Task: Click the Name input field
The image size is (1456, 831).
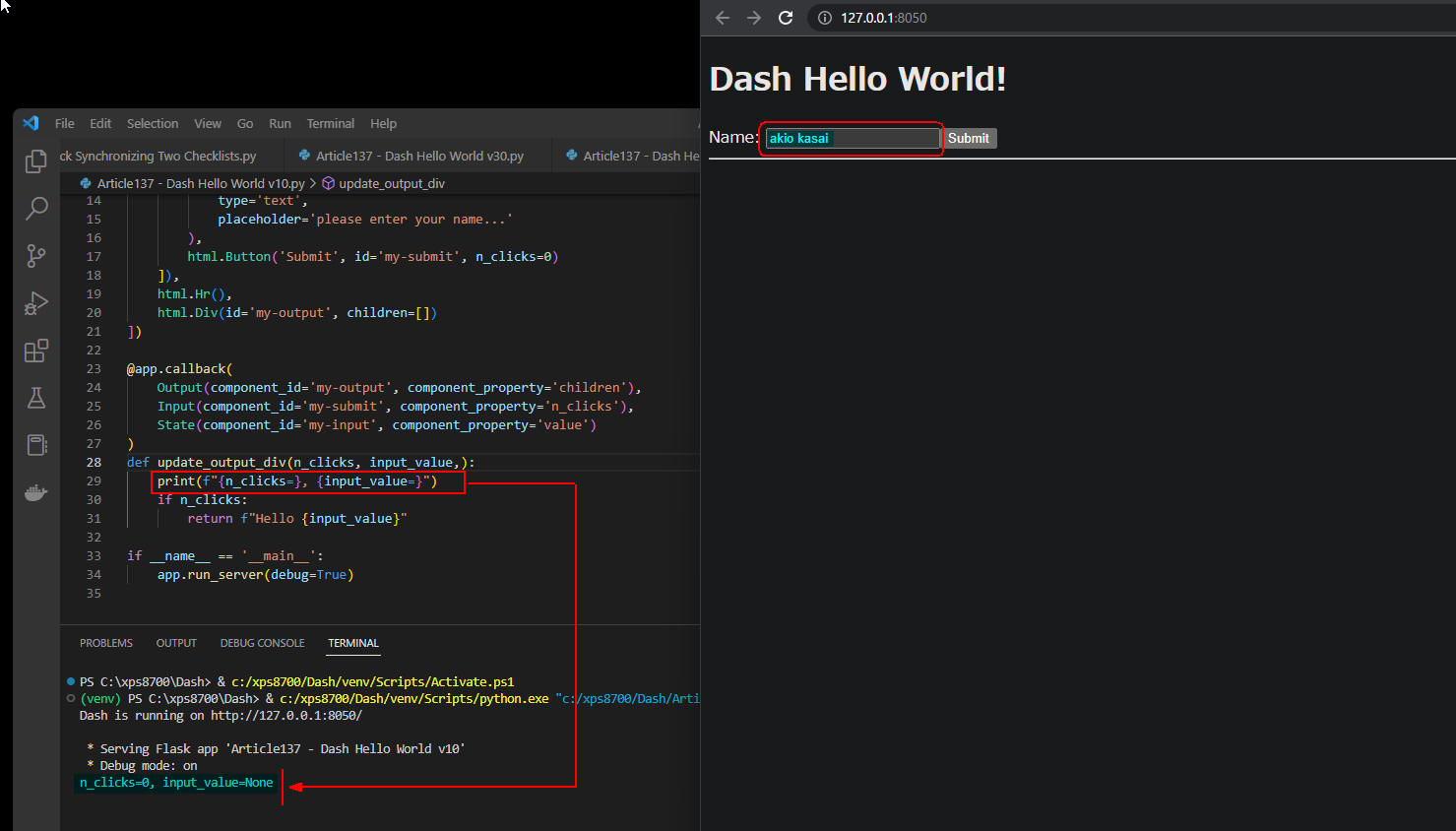Action: coord(853,138)
